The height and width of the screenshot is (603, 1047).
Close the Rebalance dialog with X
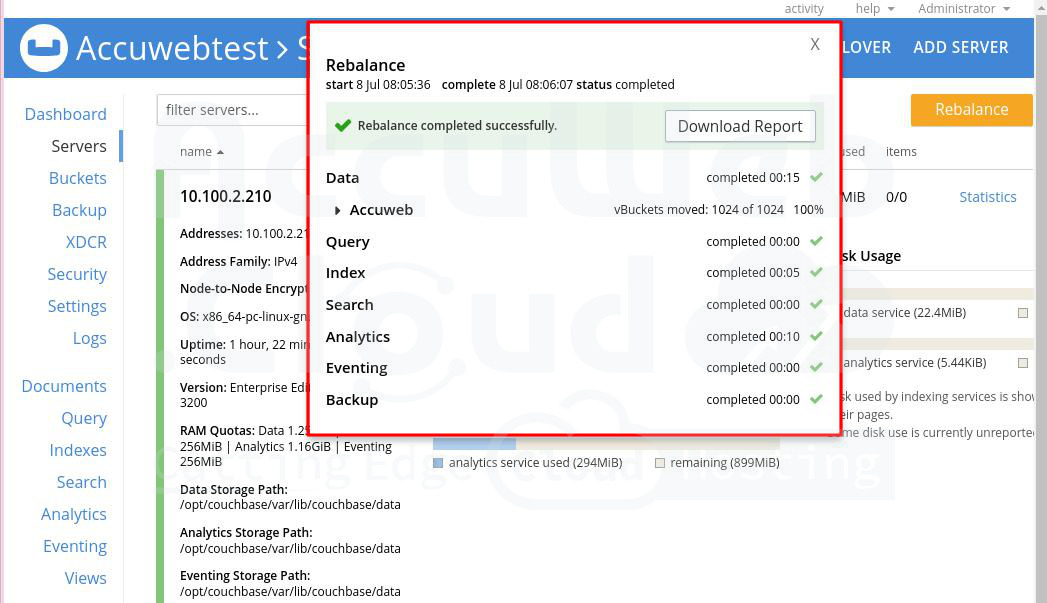(815, 44)
